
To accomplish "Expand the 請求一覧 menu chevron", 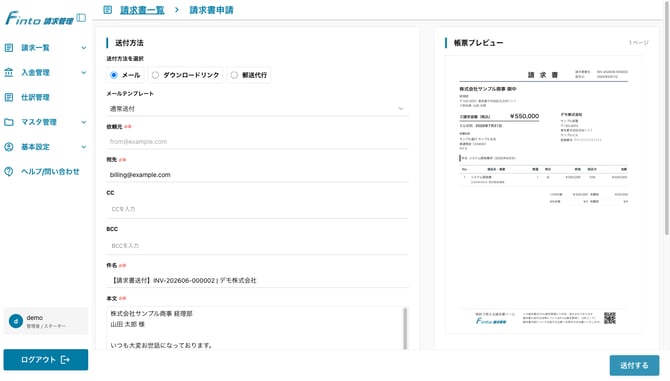I will 84,48.
